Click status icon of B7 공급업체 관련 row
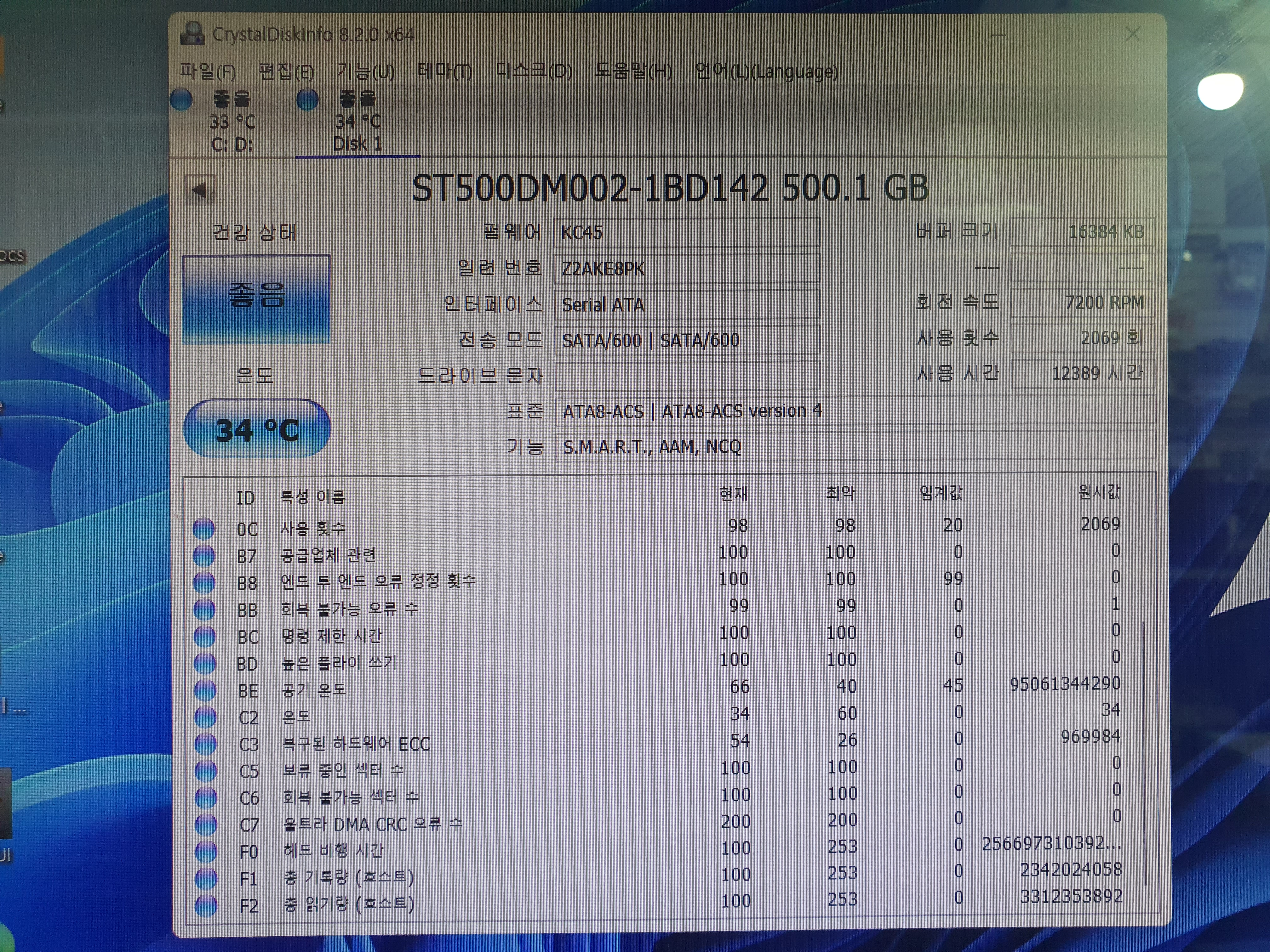This screenshot has width=1270, height=952. pyautogui.click(x=204, y=555)
